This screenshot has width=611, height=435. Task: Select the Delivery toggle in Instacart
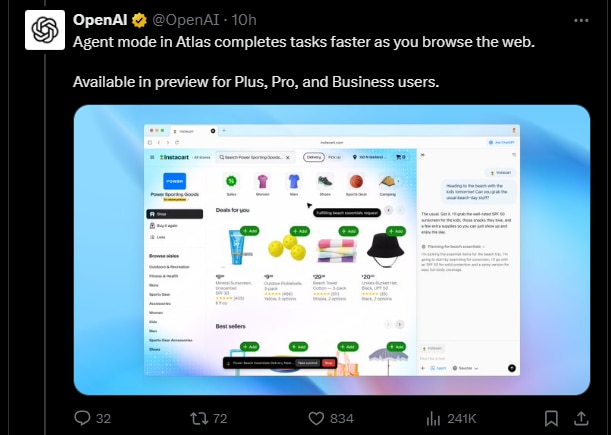(314, 157)
